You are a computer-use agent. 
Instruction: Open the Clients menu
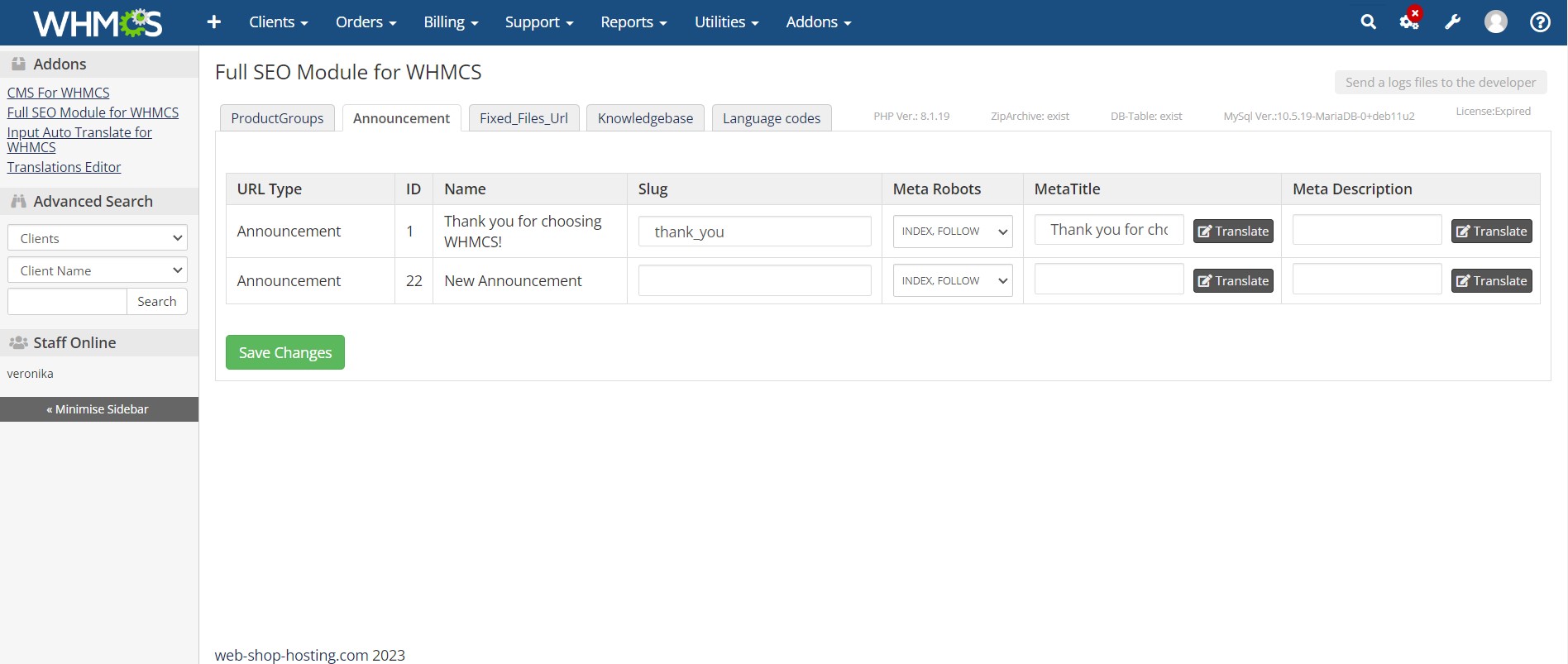[x=279, y=22]
